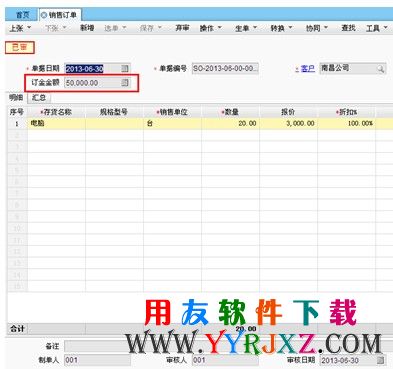The height and width of the screenshot is (369, 393).
Task: Click the 审核日期 field
Action: pos(353,360)
